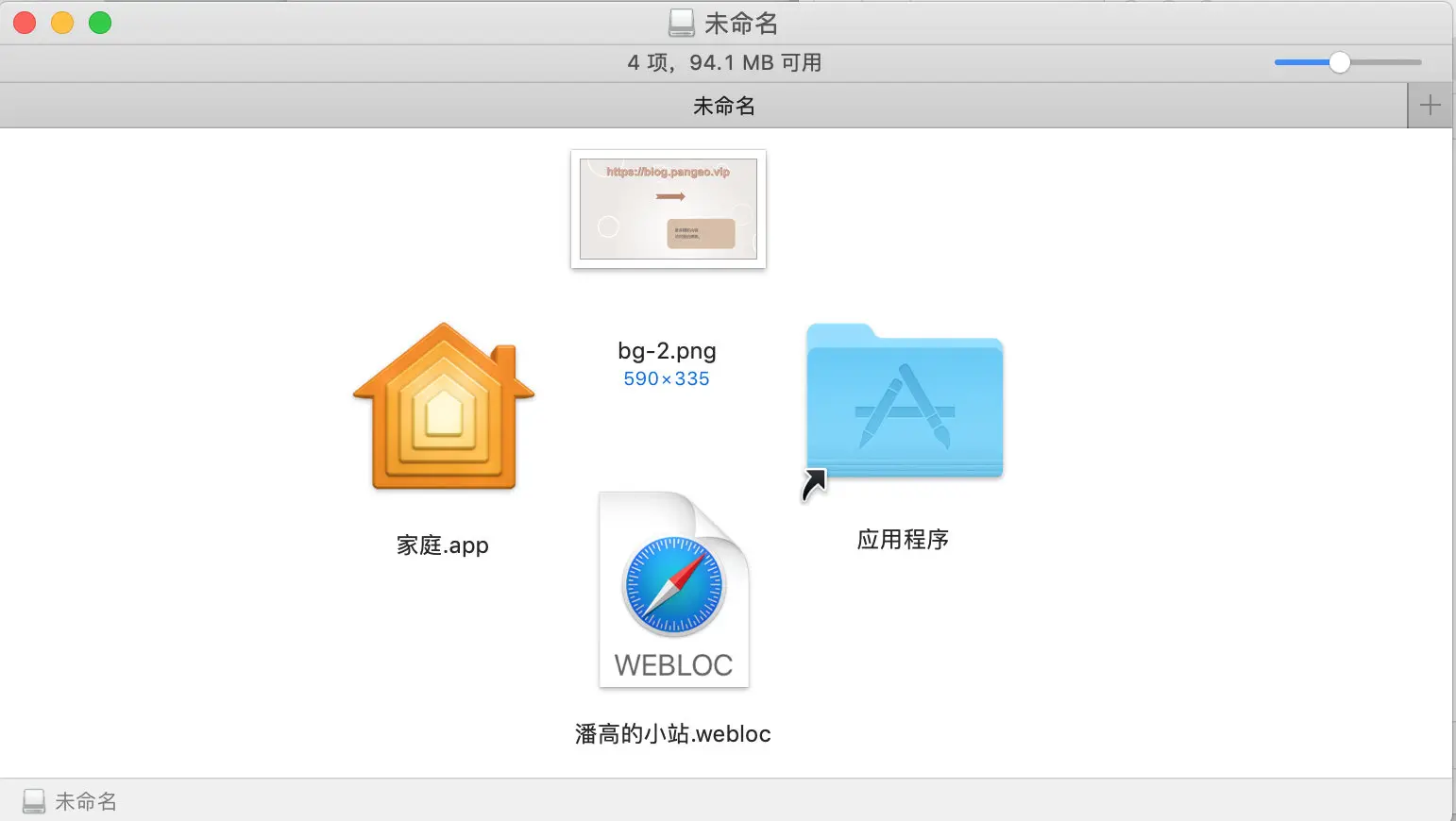
Task: Click the 4 项, 94.1 MB 可用 status text
Action: (x=724, y=62)
